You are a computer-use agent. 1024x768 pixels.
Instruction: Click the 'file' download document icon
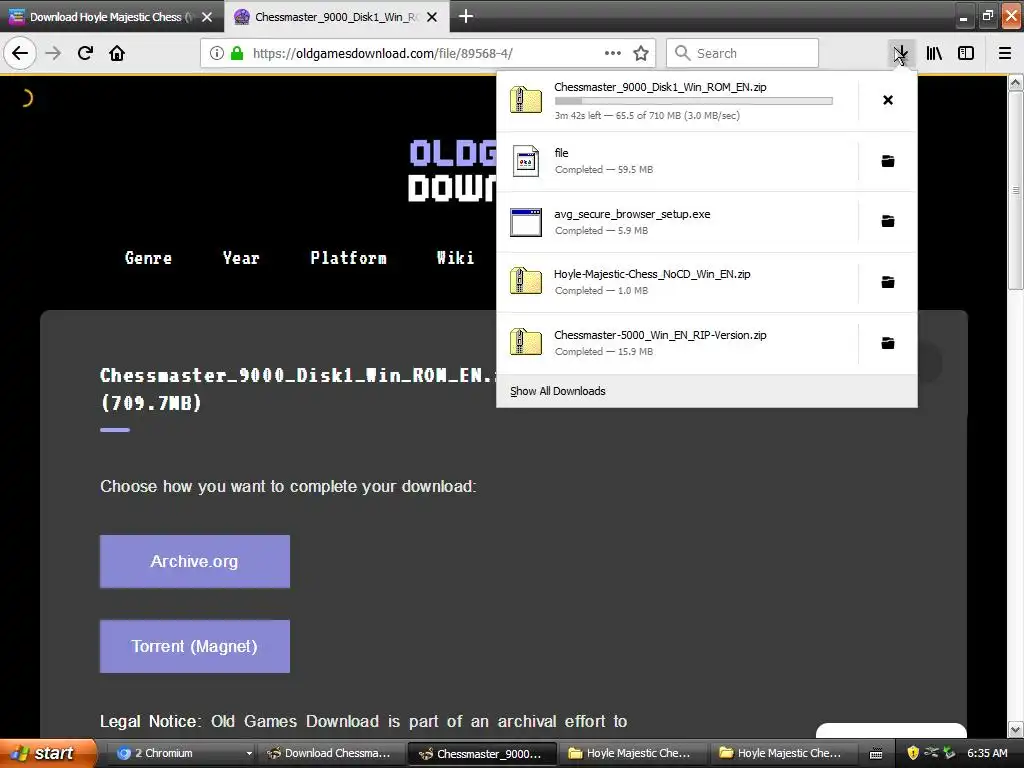[x=526, y=161]
